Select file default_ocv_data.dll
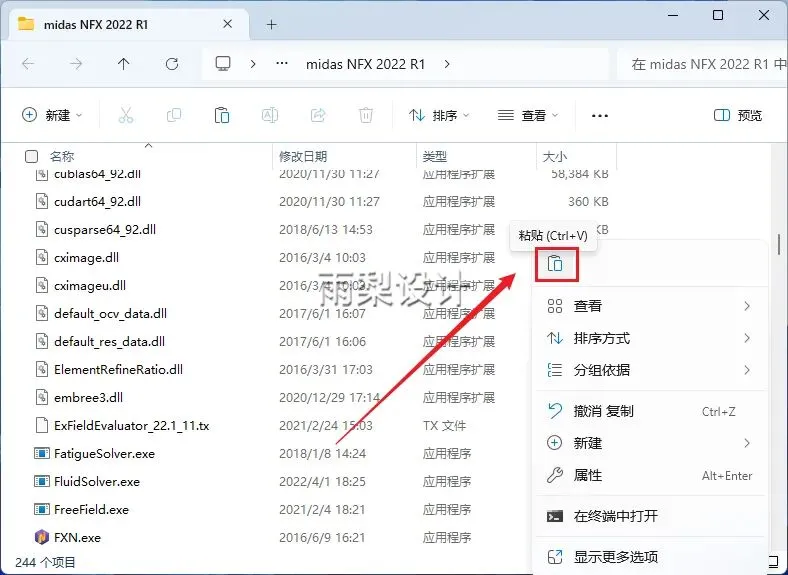This screenshot has height=575, width=788. (x=111, y=313)
